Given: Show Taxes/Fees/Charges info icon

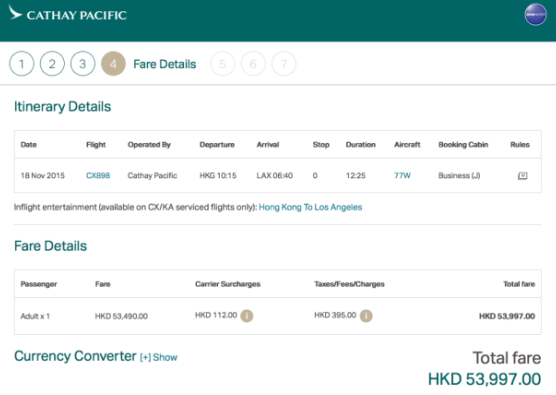Looking at the screenshot, I should pyautogui.click(x=366, y=316).
